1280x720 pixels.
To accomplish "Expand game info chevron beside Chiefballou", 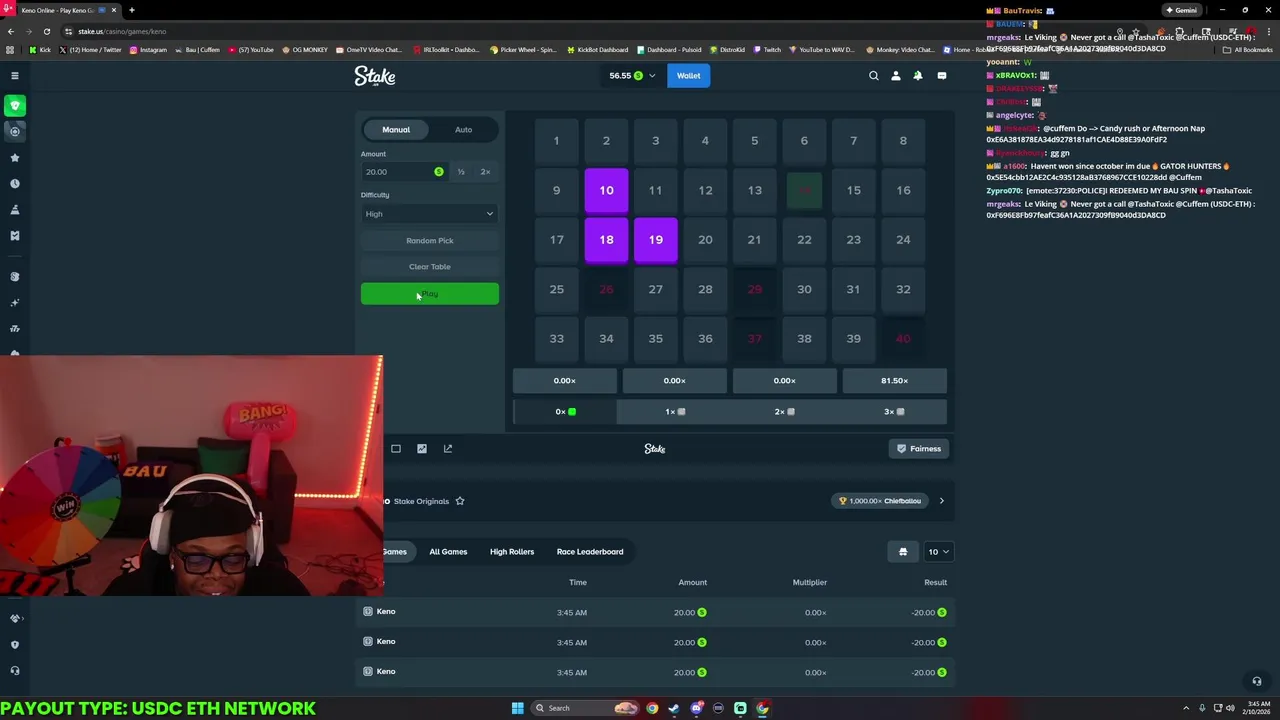I will pos(941,501).
